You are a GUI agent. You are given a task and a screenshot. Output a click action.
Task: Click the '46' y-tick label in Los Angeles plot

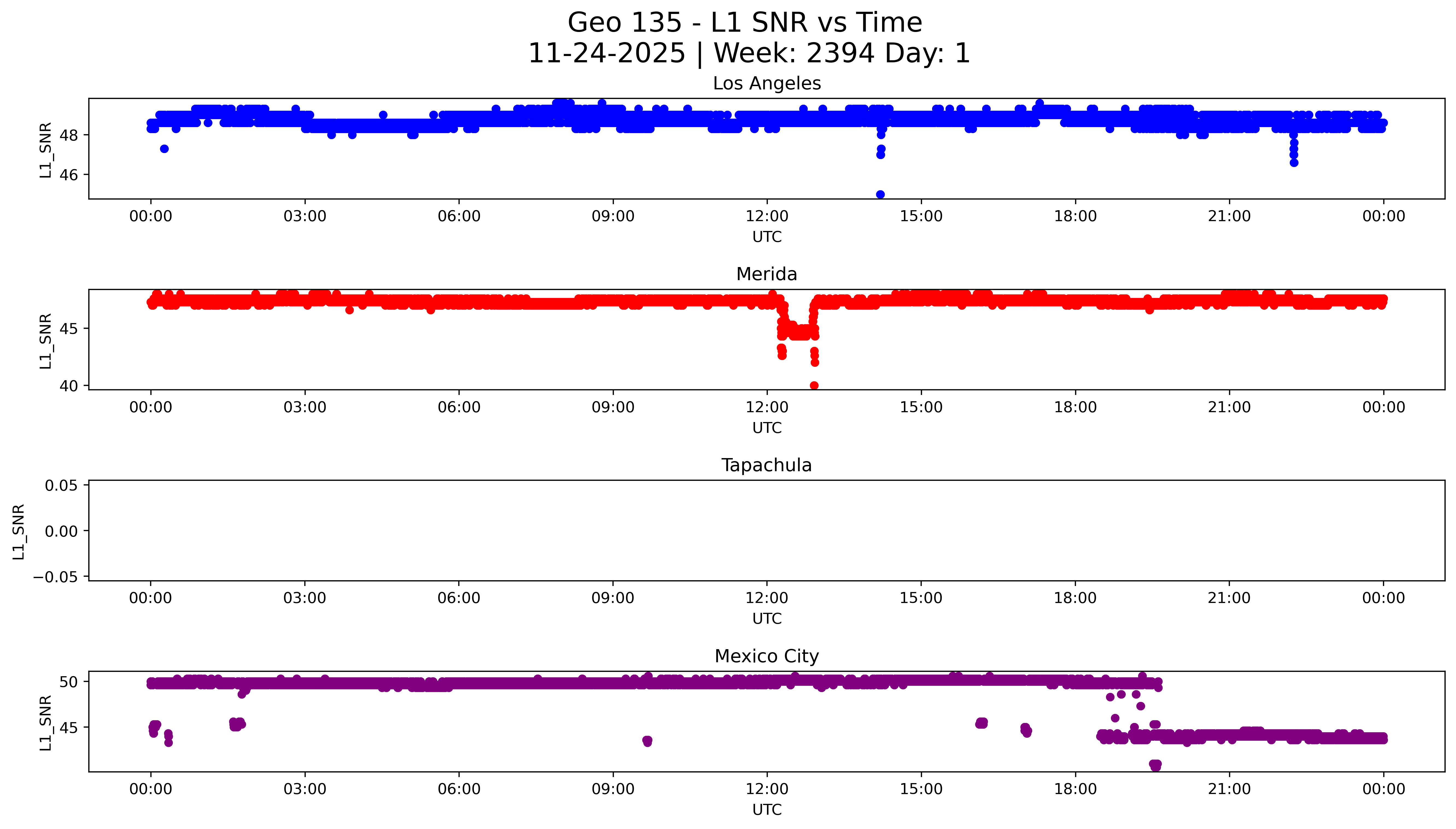coord(68,175)
